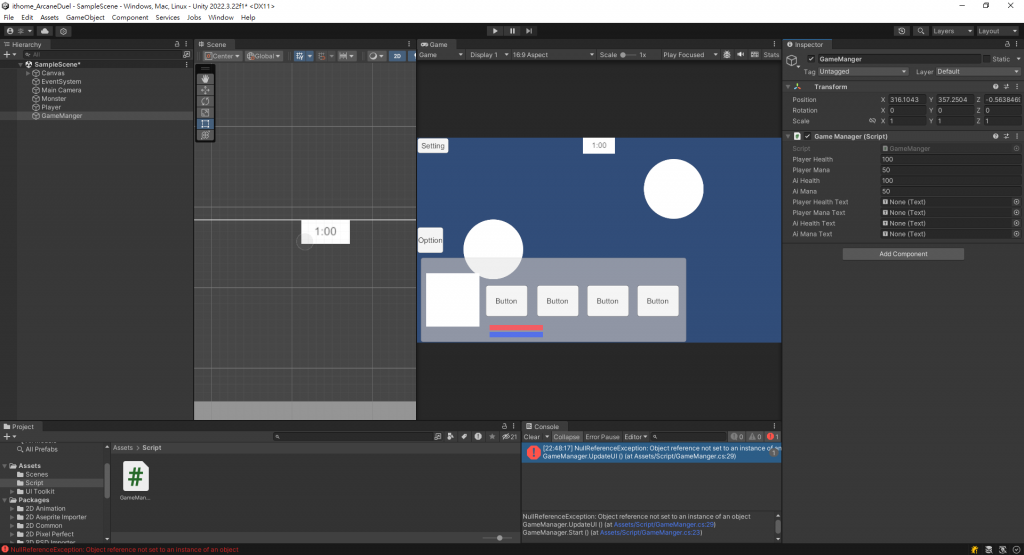Toggle the GameManger active checkbox
The image size is (1024, 555).
[x=811, y=59]
